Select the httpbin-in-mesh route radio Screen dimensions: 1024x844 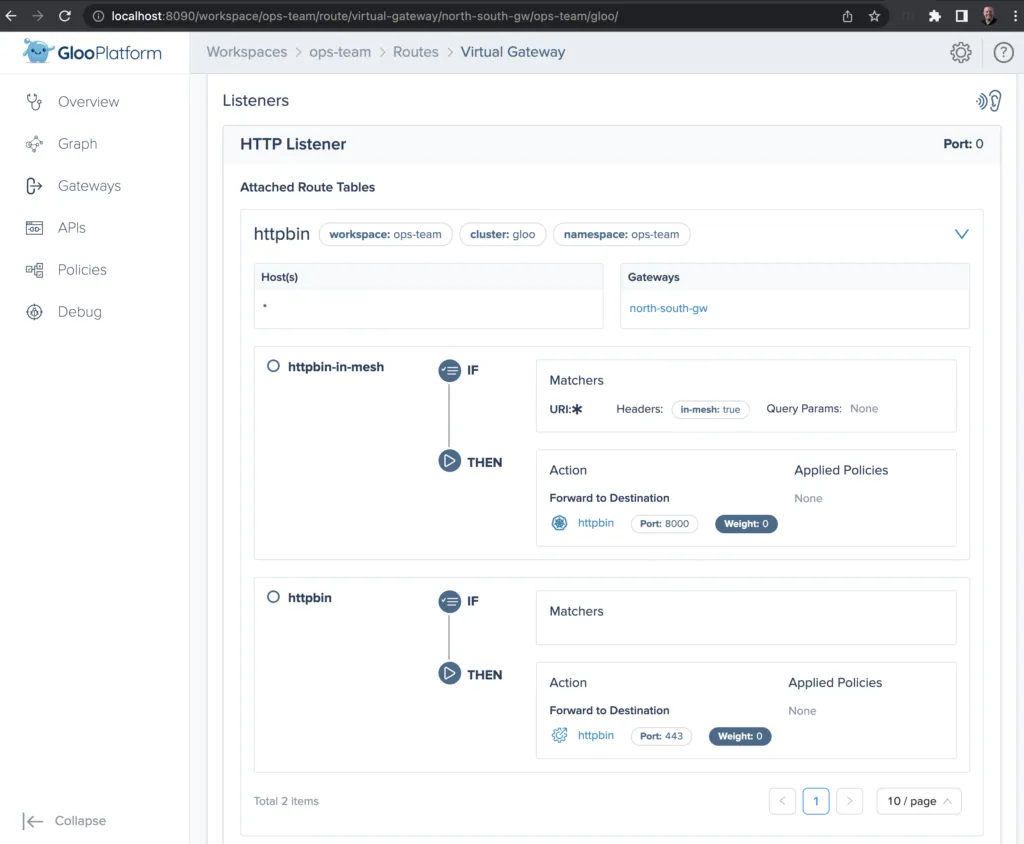pos(273,366)
